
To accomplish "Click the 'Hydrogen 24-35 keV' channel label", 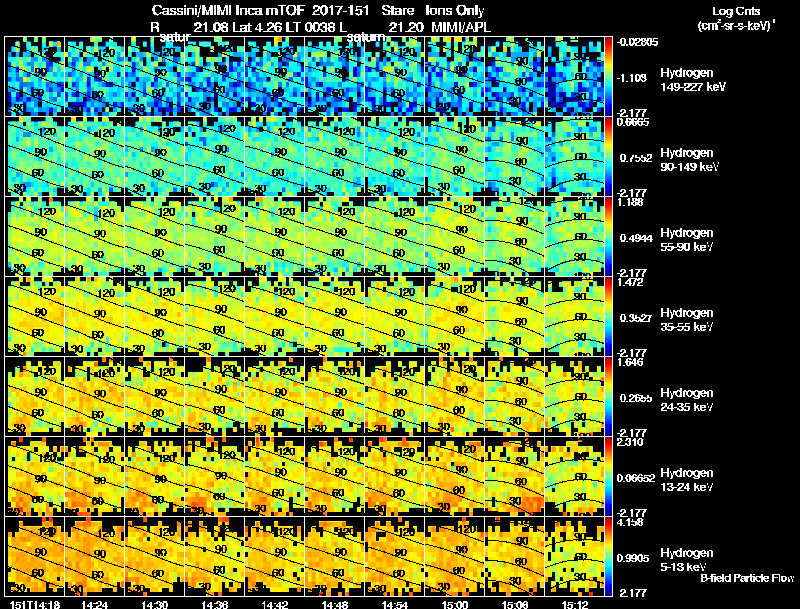I will 687,400.
